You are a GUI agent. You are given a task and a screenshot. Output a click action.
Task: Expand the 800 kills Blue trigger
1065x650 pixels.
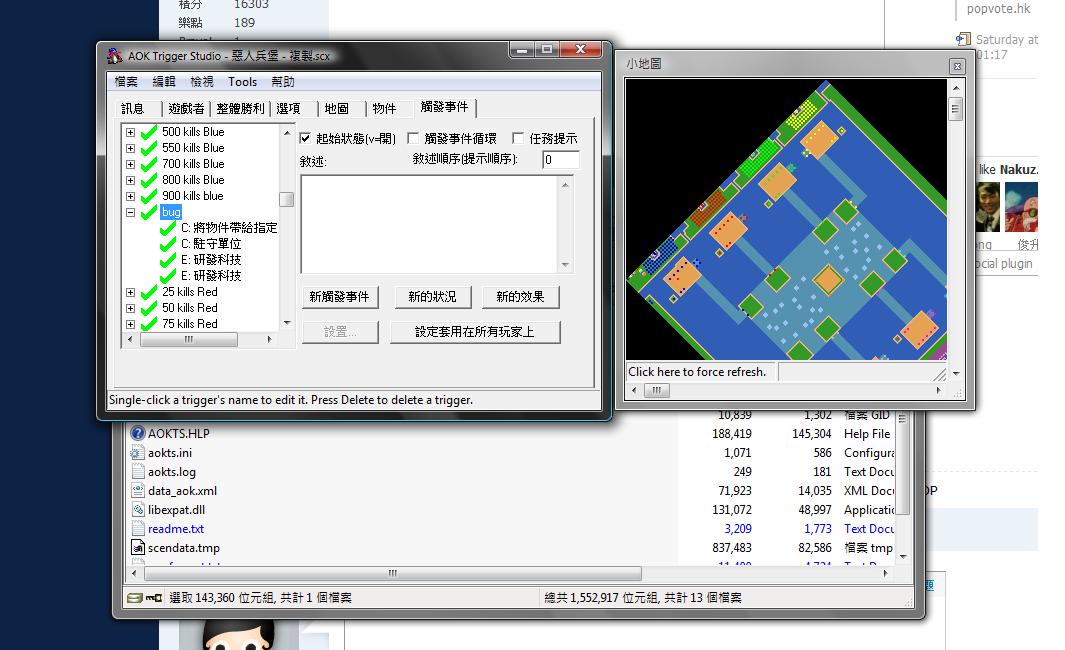coord(130,181)
